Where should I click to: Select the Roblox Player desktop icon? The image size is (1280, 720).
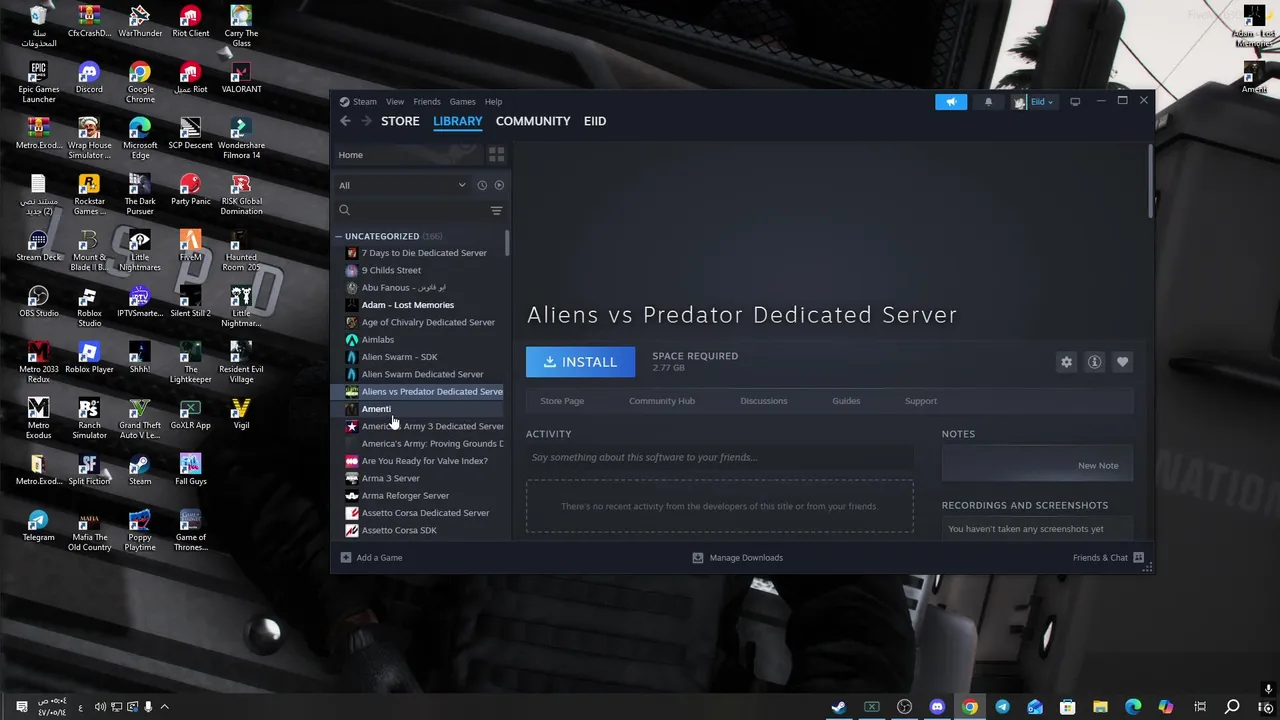tap(89, 358)
